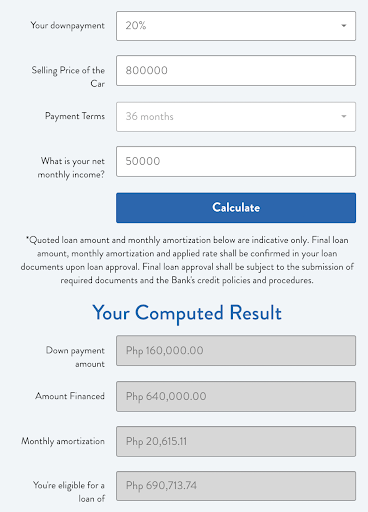This screenshot has height=512, width=368.
Task: Click the Down payment amount result field
Action: 236,351
